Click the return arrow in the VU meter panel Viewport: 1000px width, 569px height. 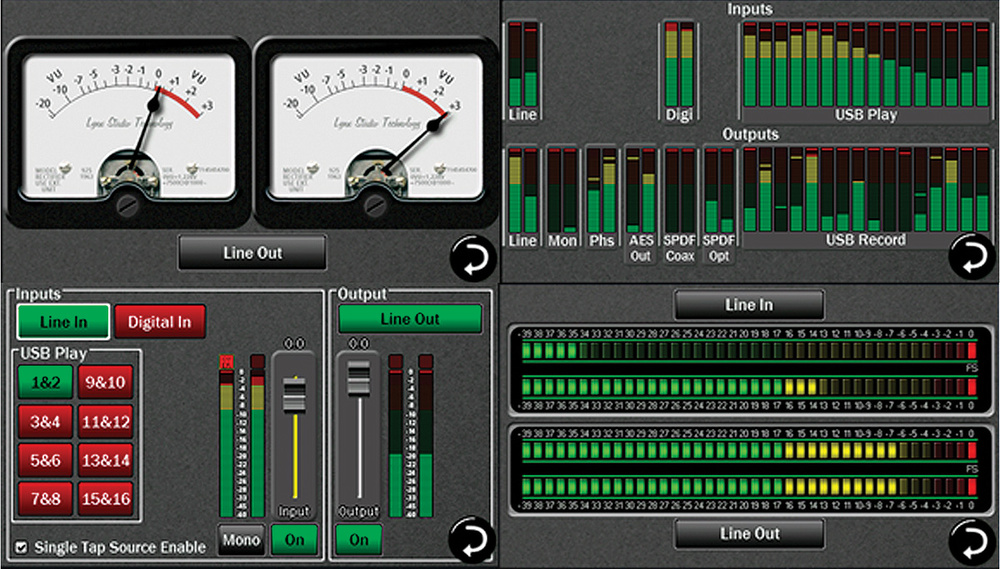point(473,258)
